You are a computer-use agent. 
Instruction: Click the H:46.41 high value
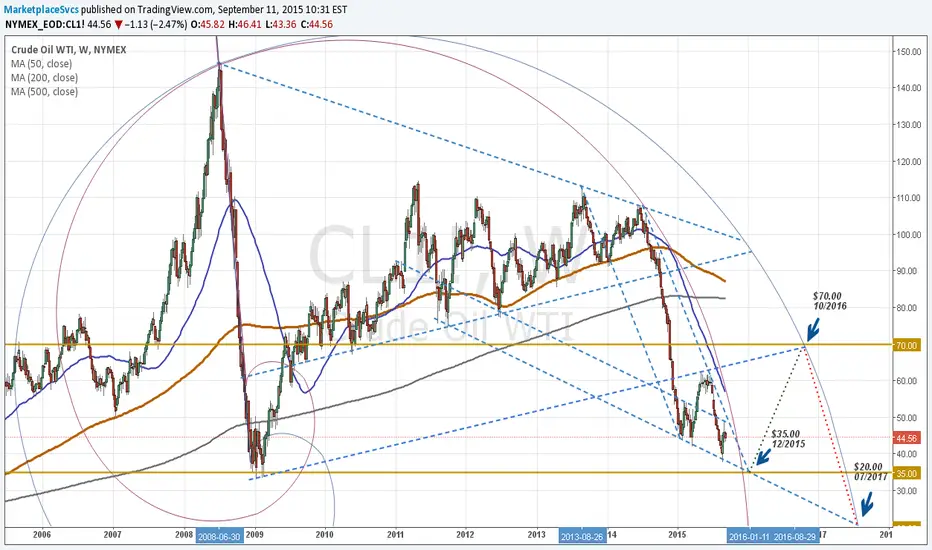point(246,24)
